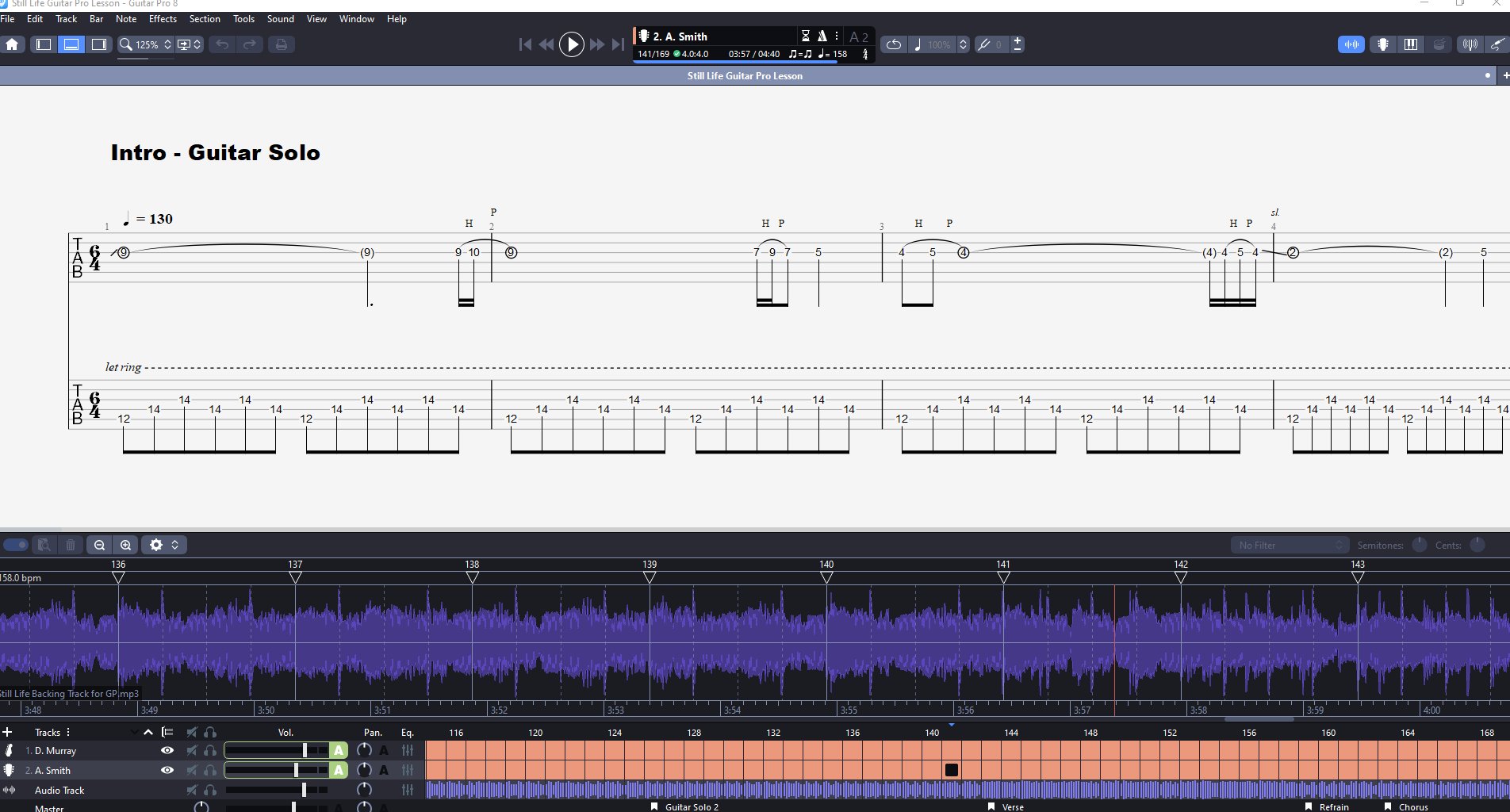Click the tuner icon

(x=1470, y=44)
